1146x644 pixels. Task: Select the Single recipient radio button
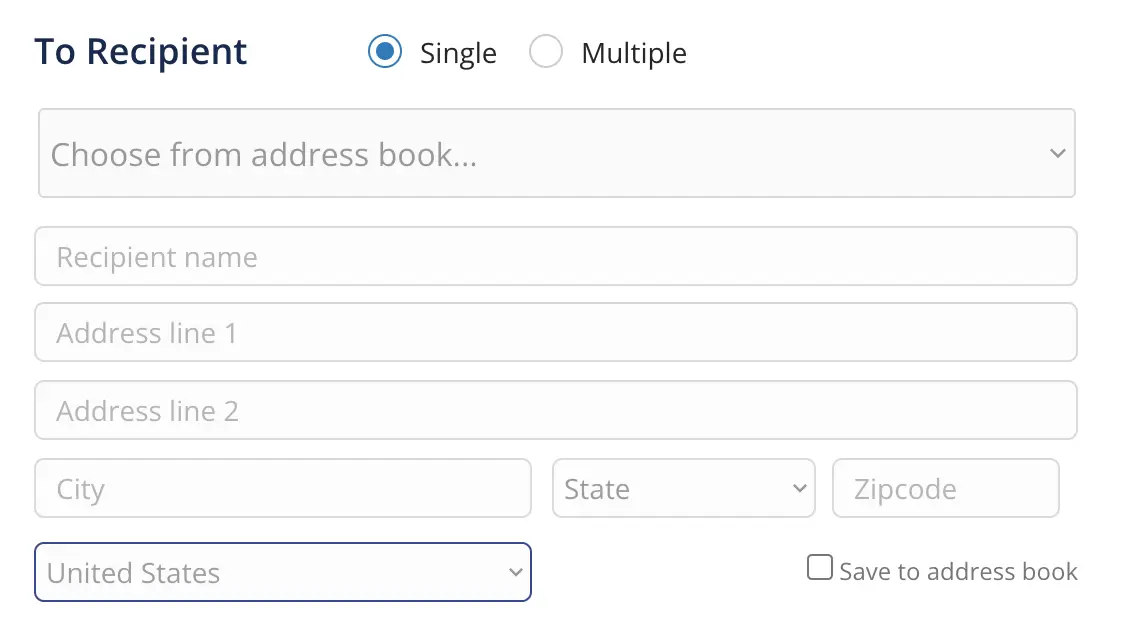click(385, 52)
